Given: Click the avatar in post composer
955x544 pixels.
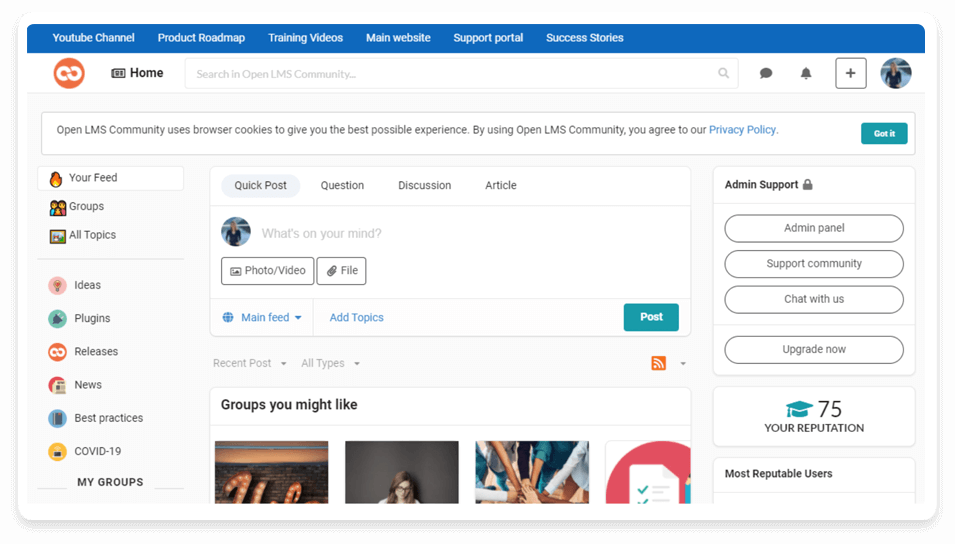Looking at the screenshot, I should [236, 231].
